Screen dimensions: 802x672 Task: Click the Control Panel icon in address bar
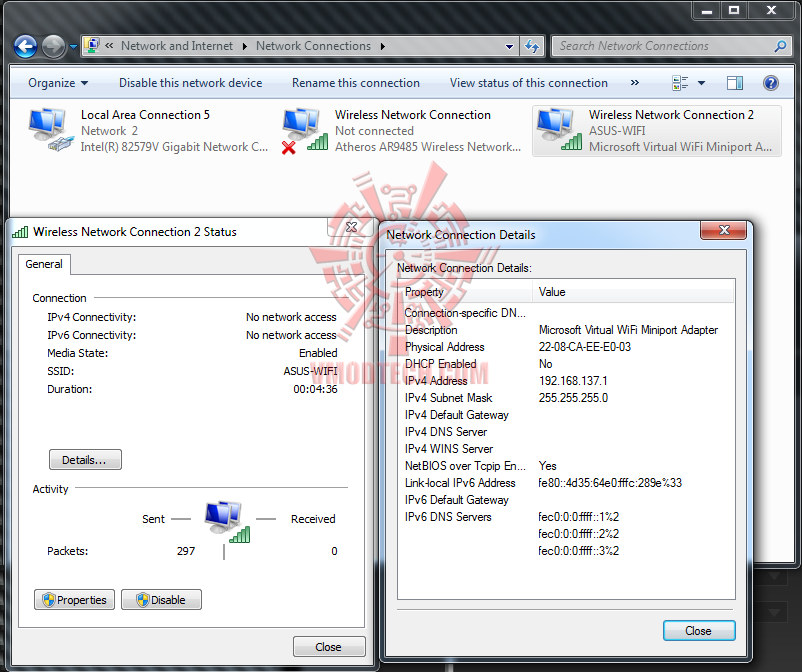tap(92, 46)
